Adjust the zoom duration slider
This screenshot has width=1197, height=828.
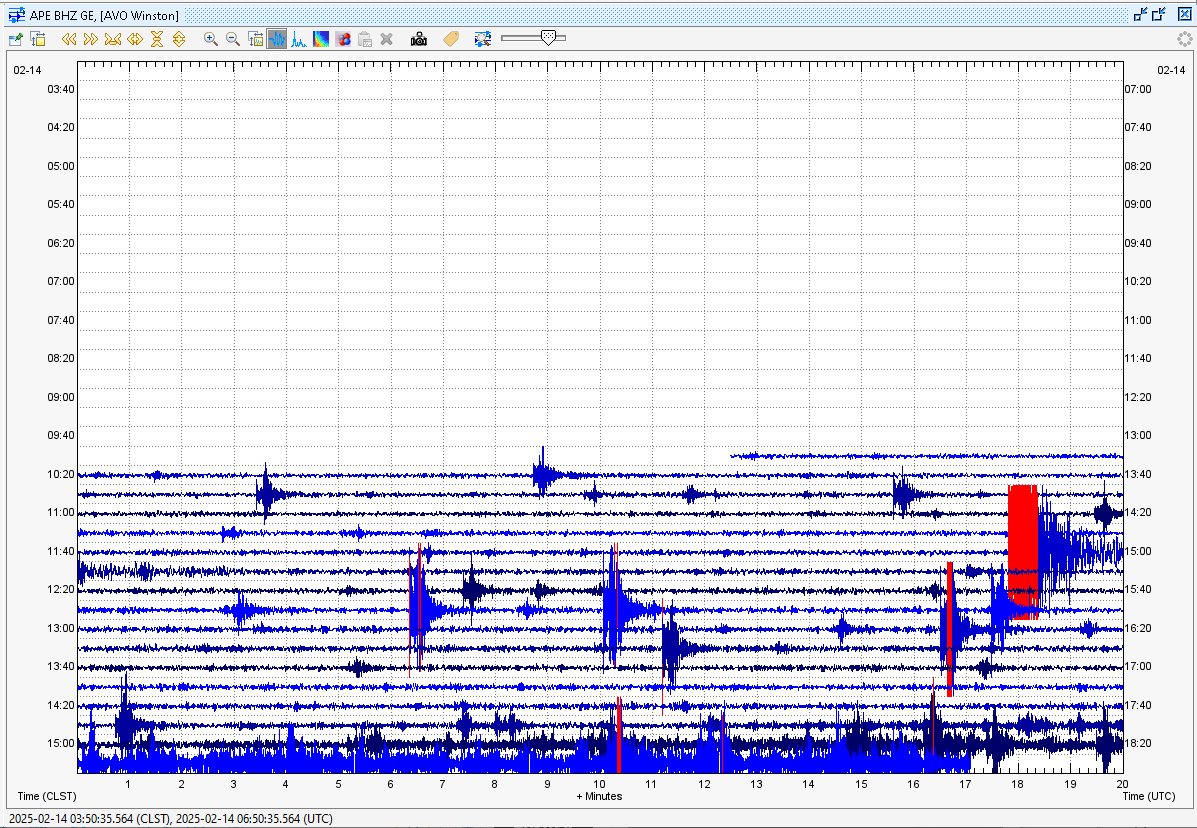(548, 39)
